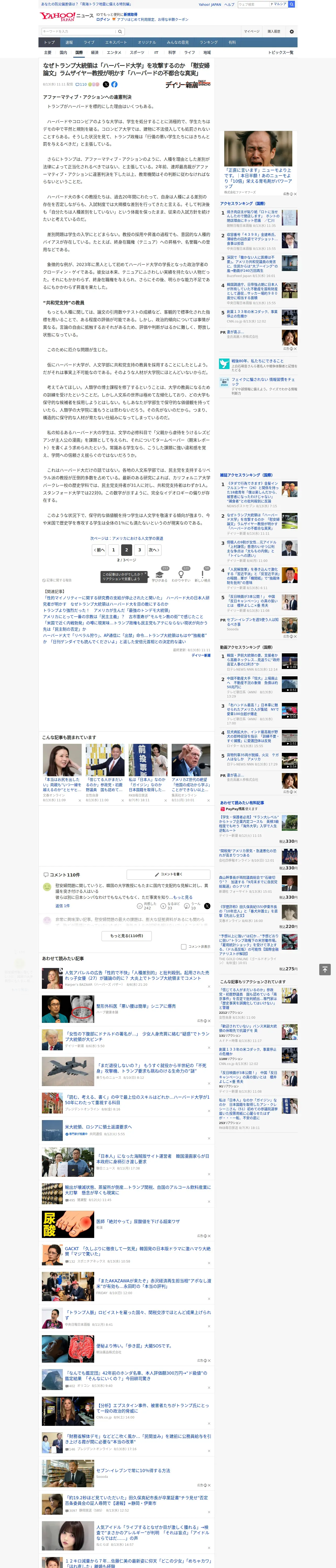Click the なるほど reaction on first comment
The width and height of the screenshot is (336, 1568).
click(x=170, y=906)
